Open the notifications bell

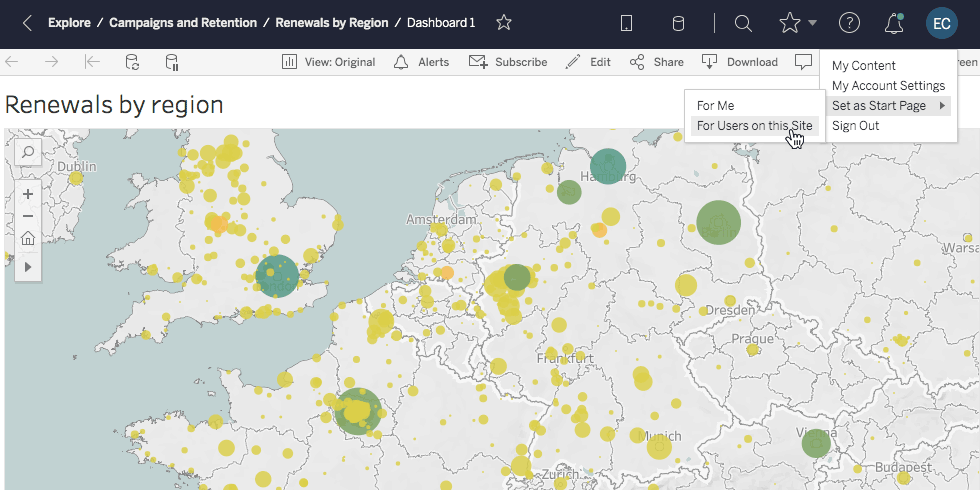pyautogui.click(x=894, y=23)
